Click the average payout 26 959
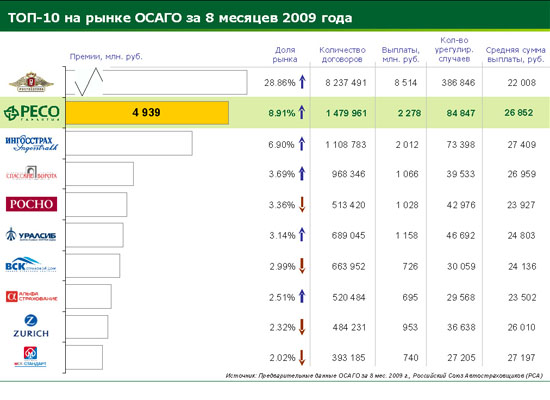The image size is (550, 400). pyautogui.click(x=522, y=174)
